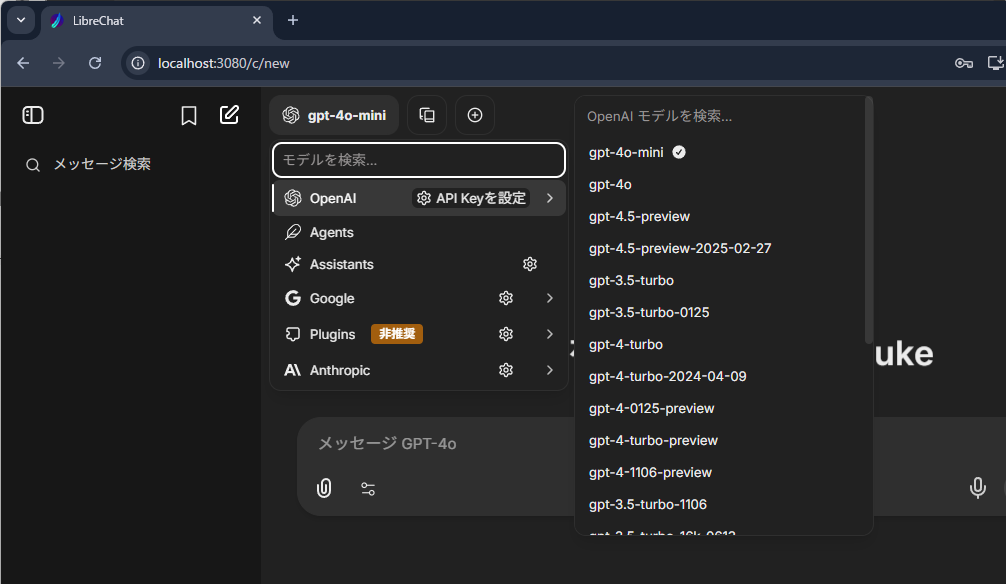Select the Google endpoint

420,298
